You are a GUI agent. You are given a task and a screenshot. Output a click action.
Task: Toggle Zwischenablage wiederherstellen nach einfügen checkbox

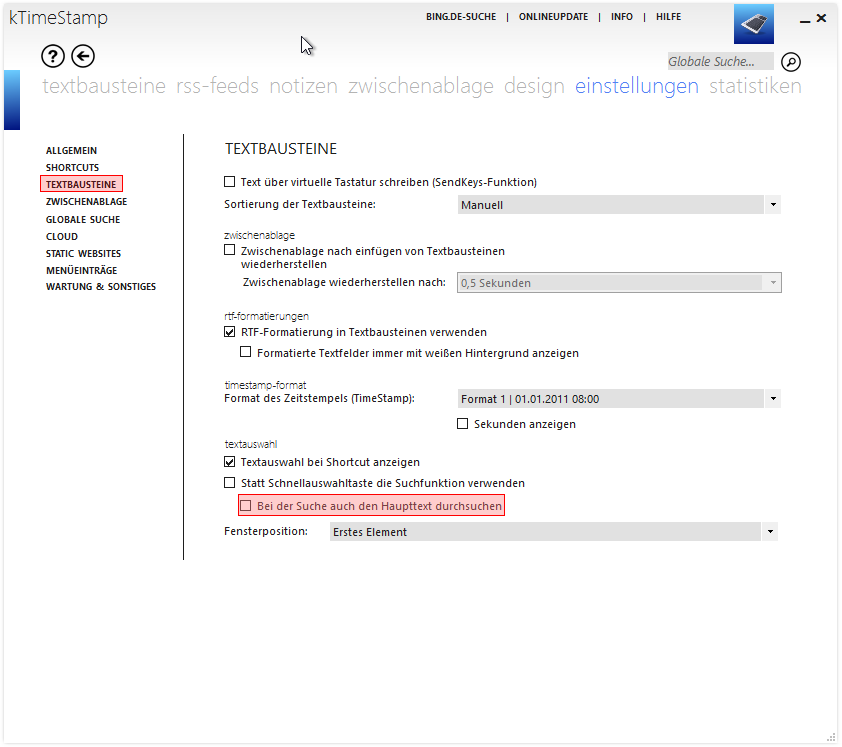coord(230,250)
